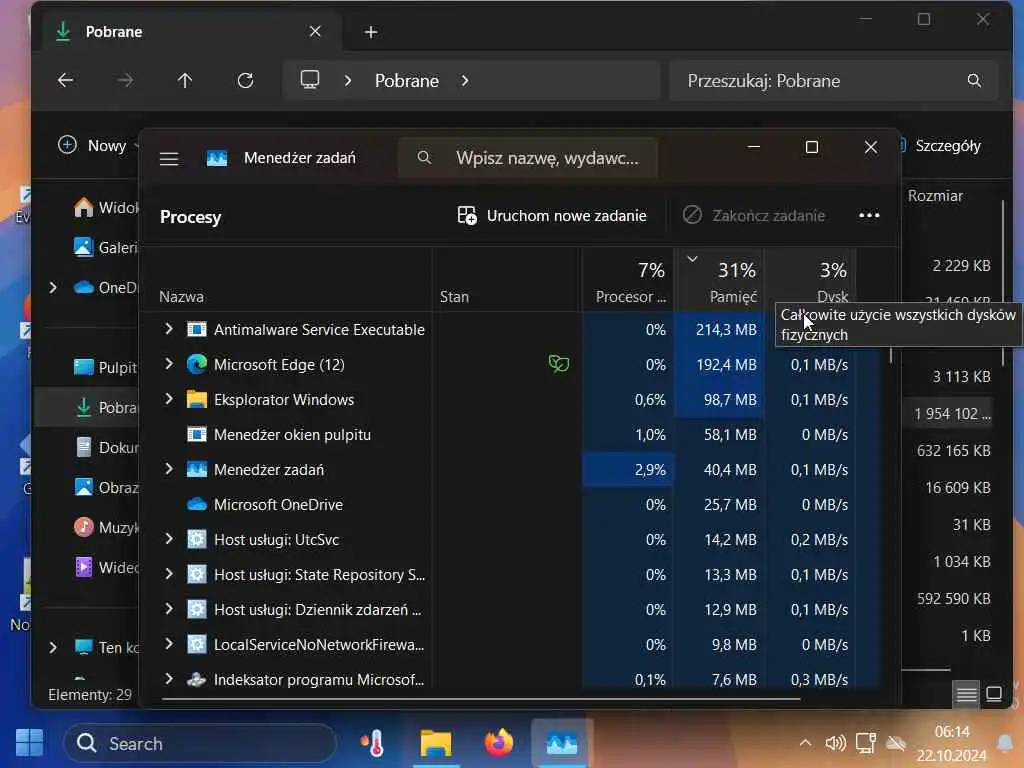Expand Host usługi: State Repository entry
This screenshot has height=768, width=1024.
pyautogui.click(x=169, y=574)
